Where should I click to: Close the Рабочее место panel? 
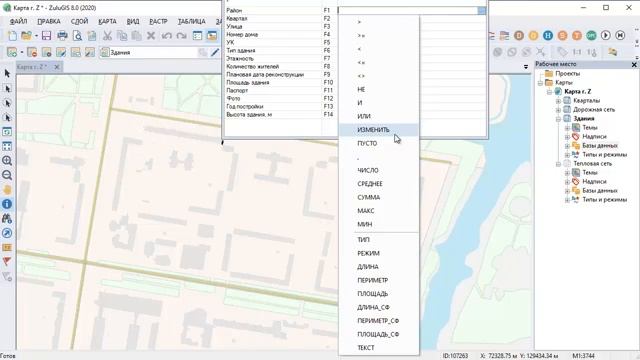[x=634, y=64]
